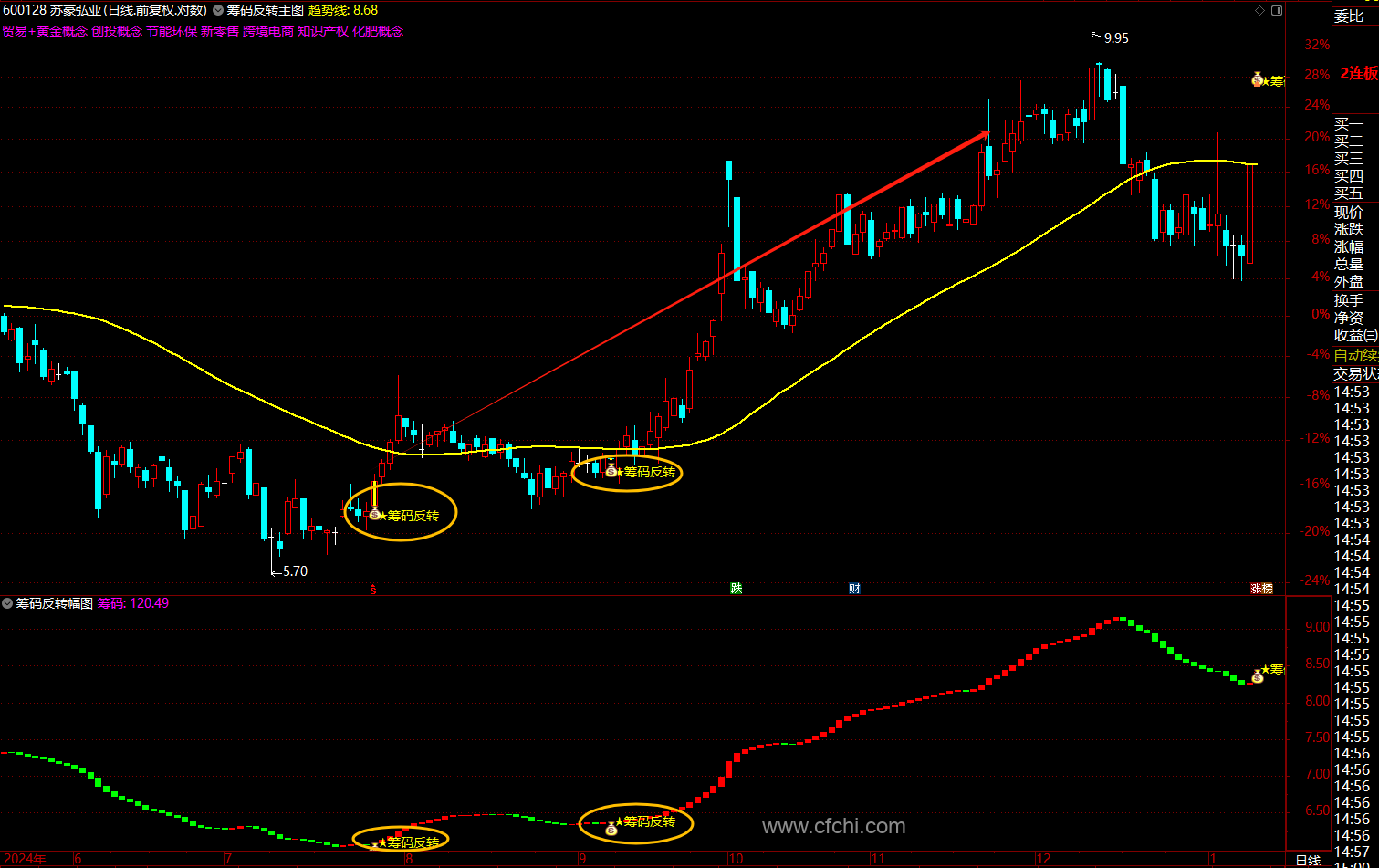Image resolution: width=1379 pixels, height=868 pixels.
Task: Click month 12 on the time axis
Action: [x=1043, y=859]
